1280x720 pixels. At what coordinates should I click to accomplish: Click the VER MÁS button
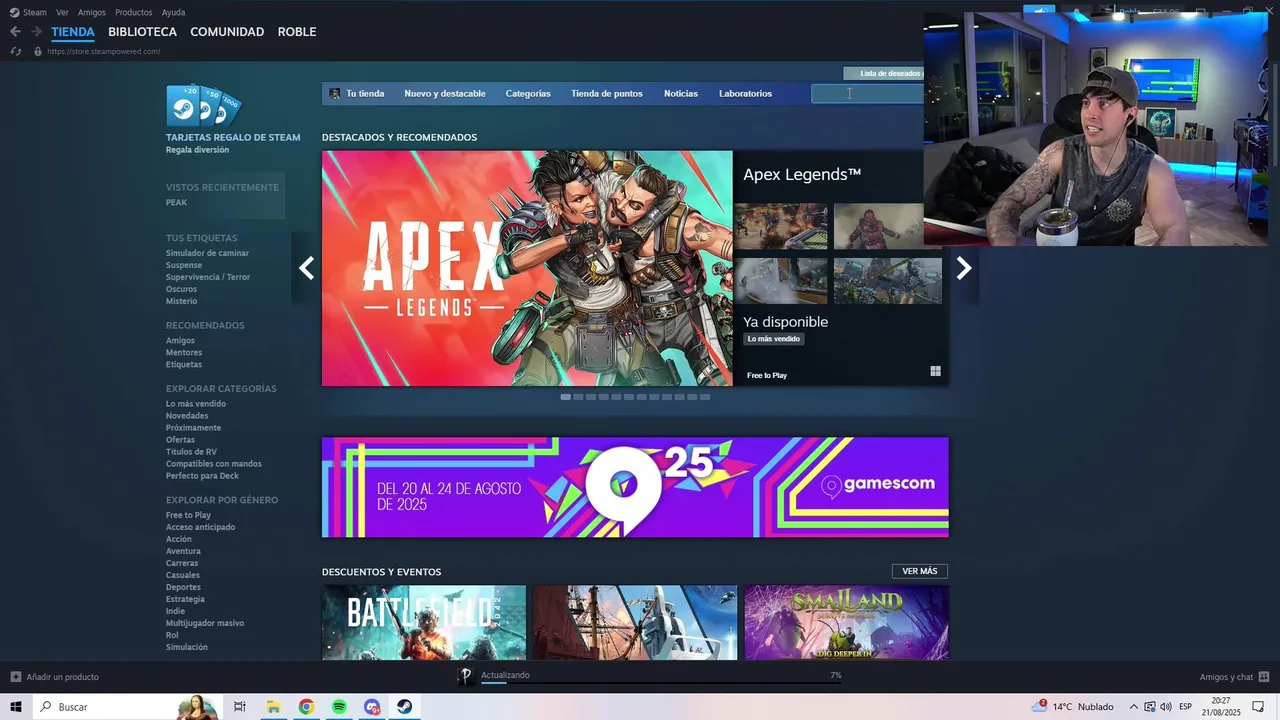pyautogui.click(x=920, y=571)
